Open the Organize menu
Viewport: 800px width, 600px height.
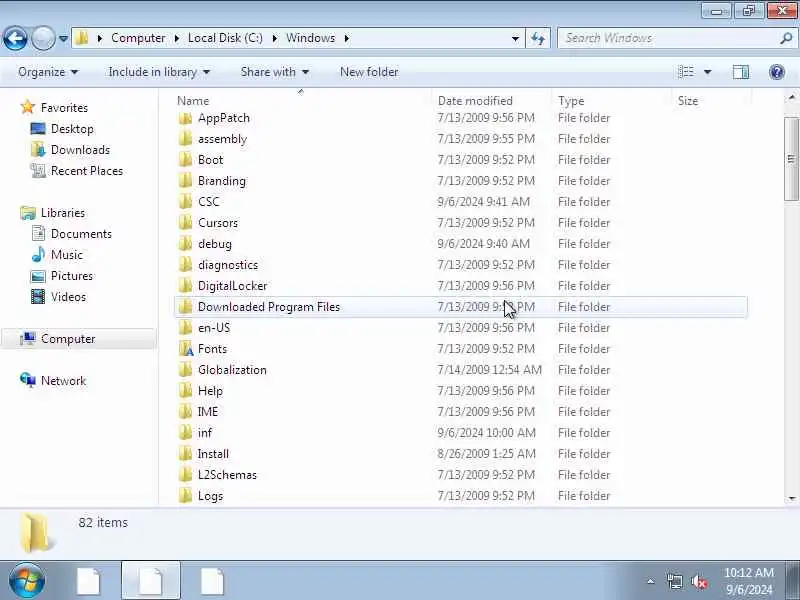[48, 72]
